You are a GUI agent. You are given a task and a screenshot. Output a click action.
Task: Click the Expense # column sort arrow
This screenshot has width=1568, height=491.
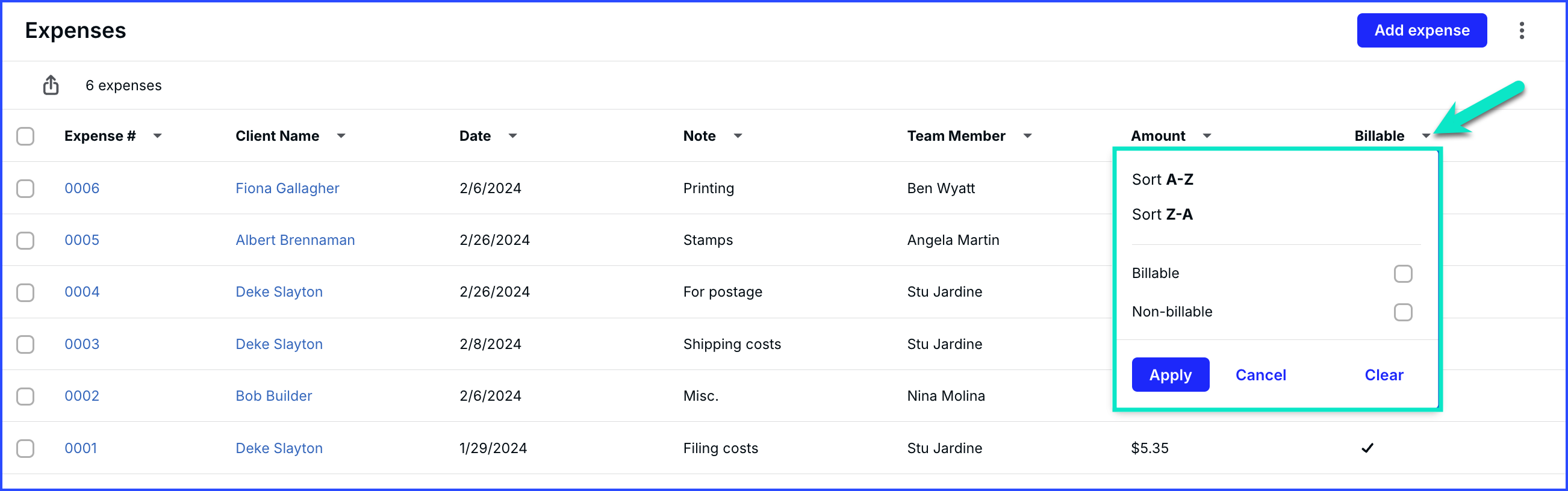158,135
